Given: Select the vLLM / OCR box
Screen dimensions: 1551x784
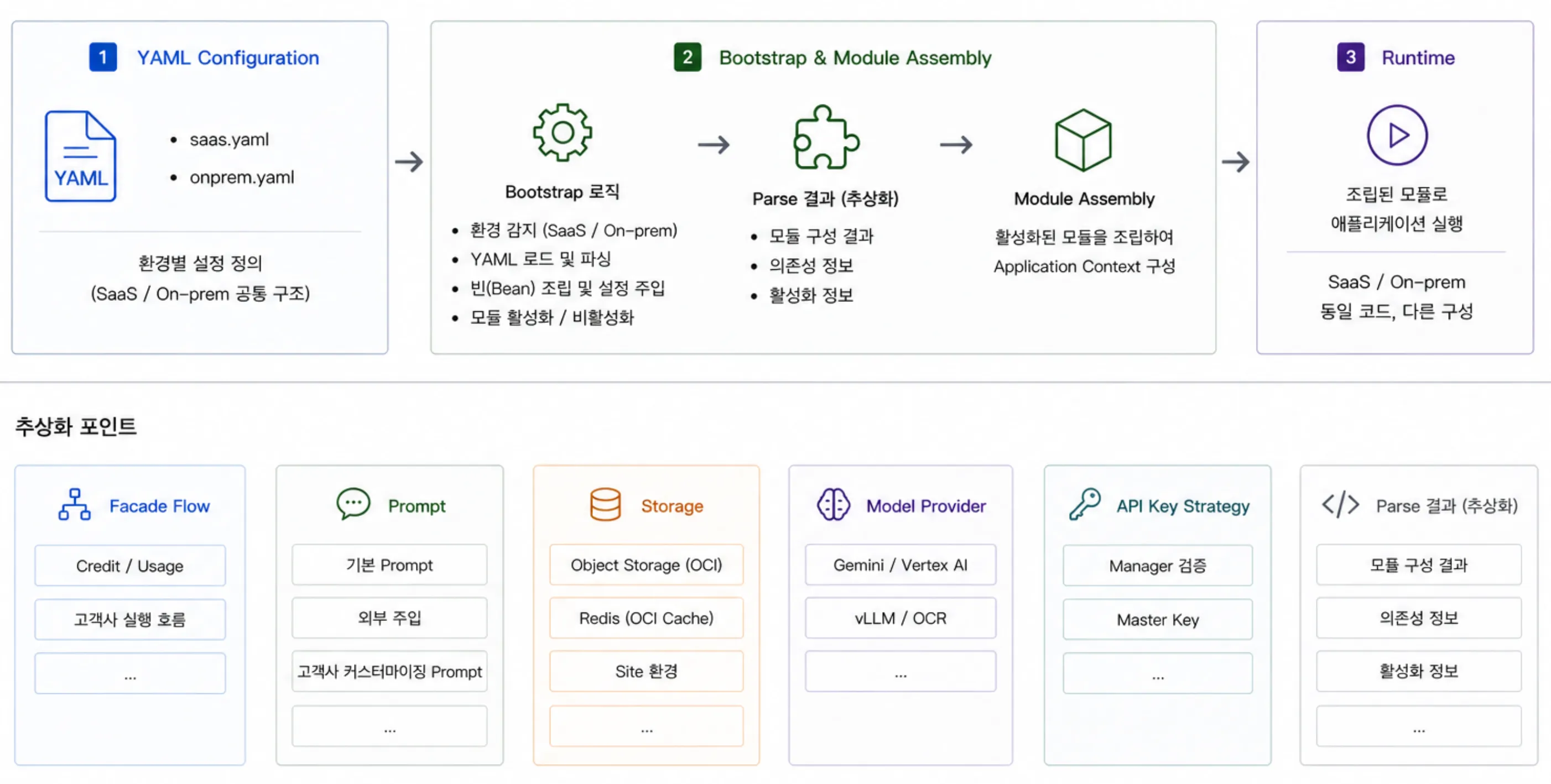Looking at the screenshot, I should point(901,618).
